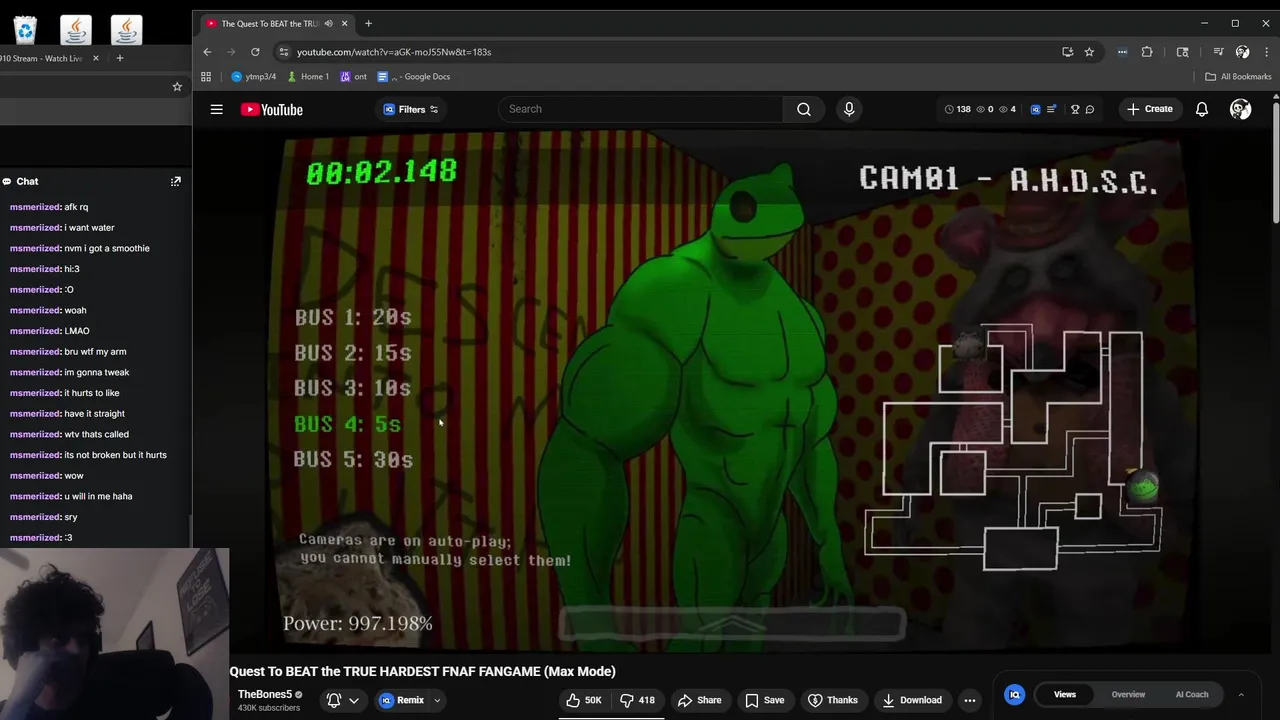Open the apps grid in bookmarks bar
Viewport: 1280px width, 720px height.
(206, 77)
